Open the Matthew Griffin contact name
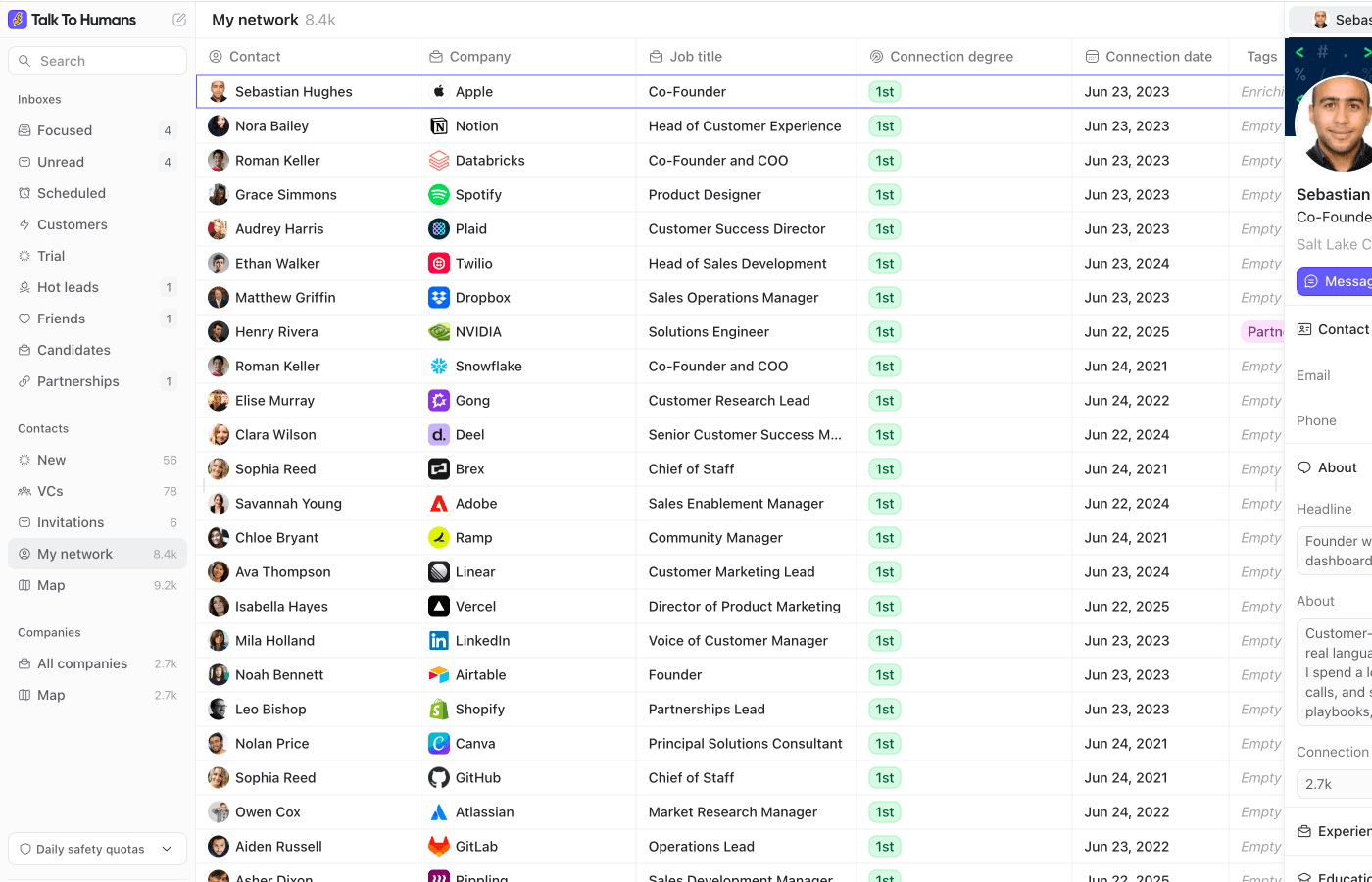The width and height of the screenshot is (1372, 882). point(285,298)
